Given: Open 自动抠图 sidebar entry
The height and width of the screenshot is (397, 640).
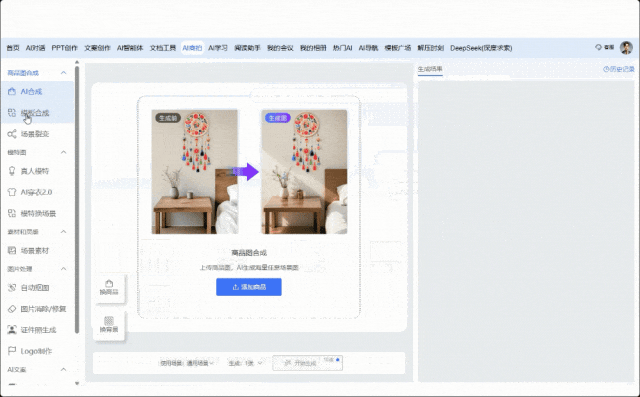Looking at the screenshot, I should [37, 288].
